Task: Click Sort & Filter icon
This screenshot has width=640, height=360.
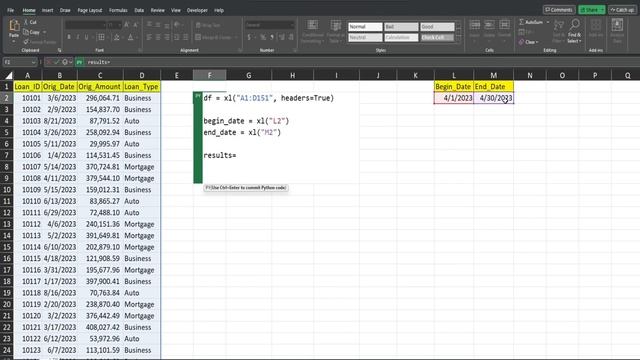Action: point(559,25)
